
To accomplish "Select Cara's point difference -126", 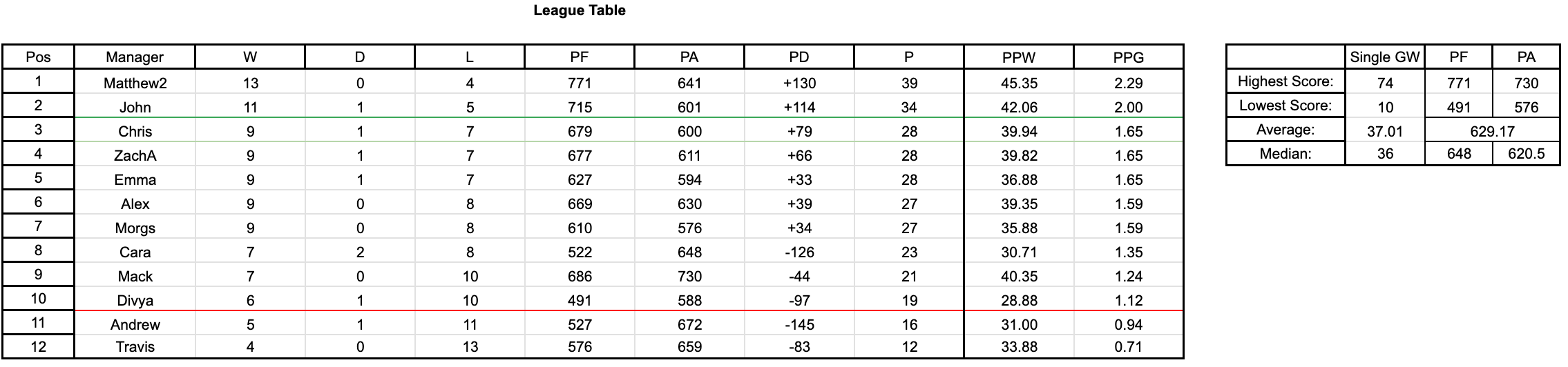I will coord(799,252).
